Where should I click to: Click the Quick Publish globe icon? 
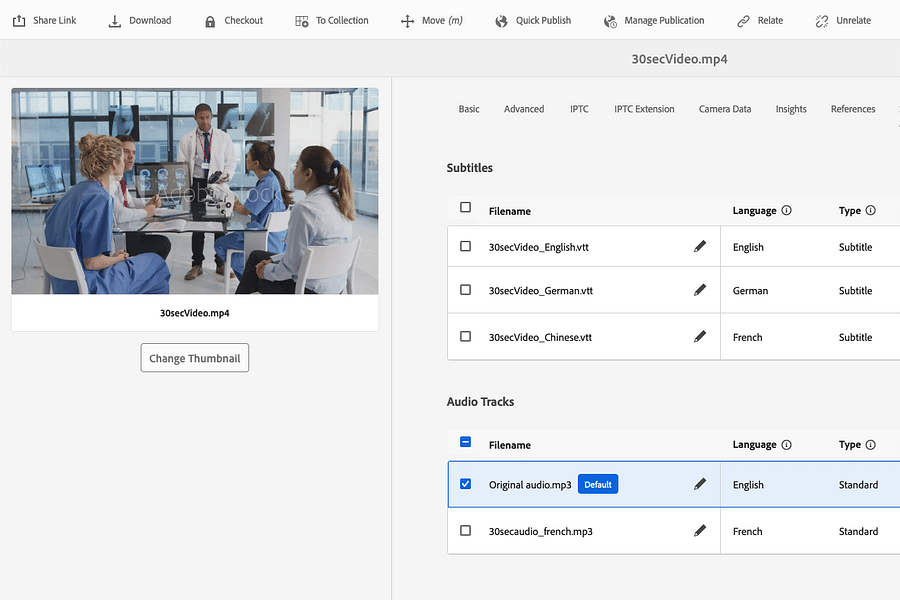pyautogui.click(x=501, y=21)
